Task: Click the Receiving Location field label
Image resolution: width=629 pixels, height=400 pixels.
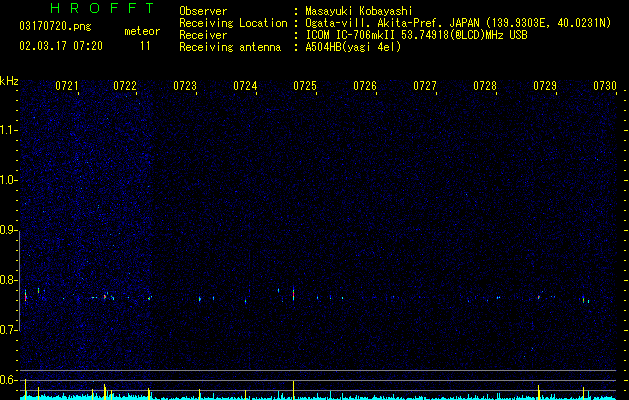Action: tap(233, 23)
